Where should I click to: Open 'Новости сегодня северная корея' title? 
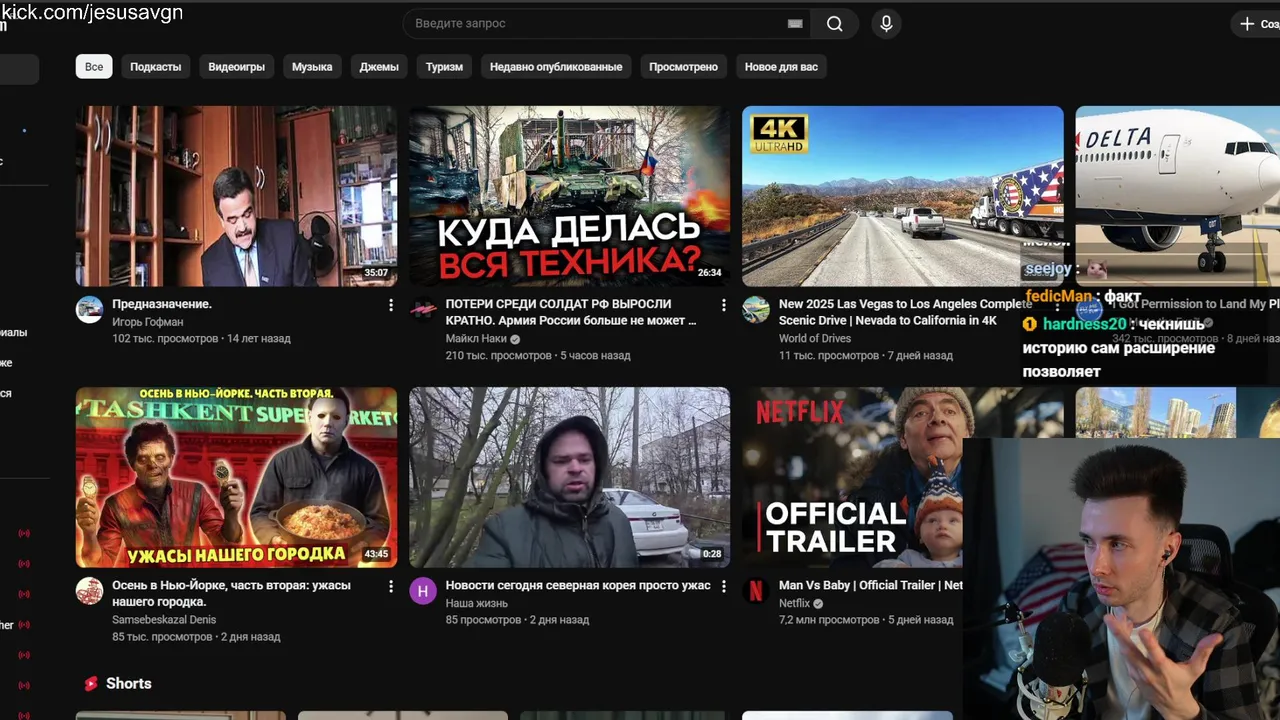pyautogui.click(x=578, y=585)
